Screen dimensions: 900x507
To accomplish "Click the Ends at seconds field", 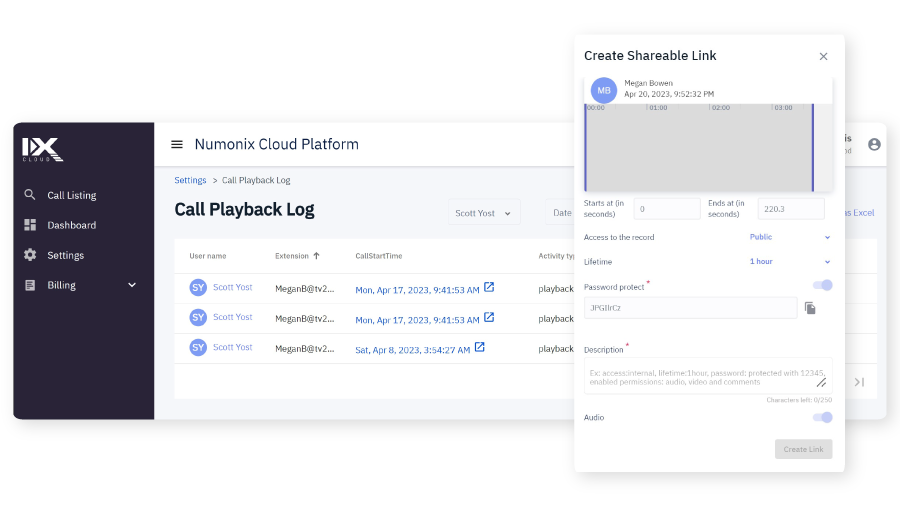I will click(791, 209).
